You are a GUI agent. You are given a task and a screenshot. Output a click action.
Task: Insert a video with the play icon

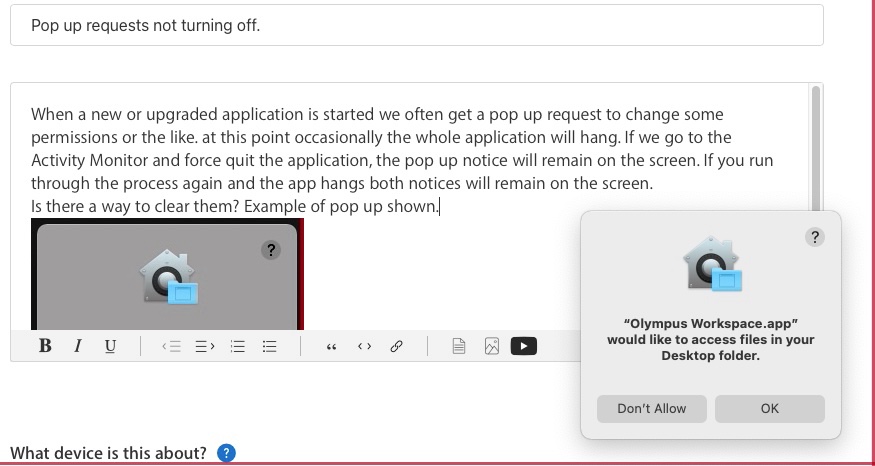pyautogui.click(x=524, y=347)
